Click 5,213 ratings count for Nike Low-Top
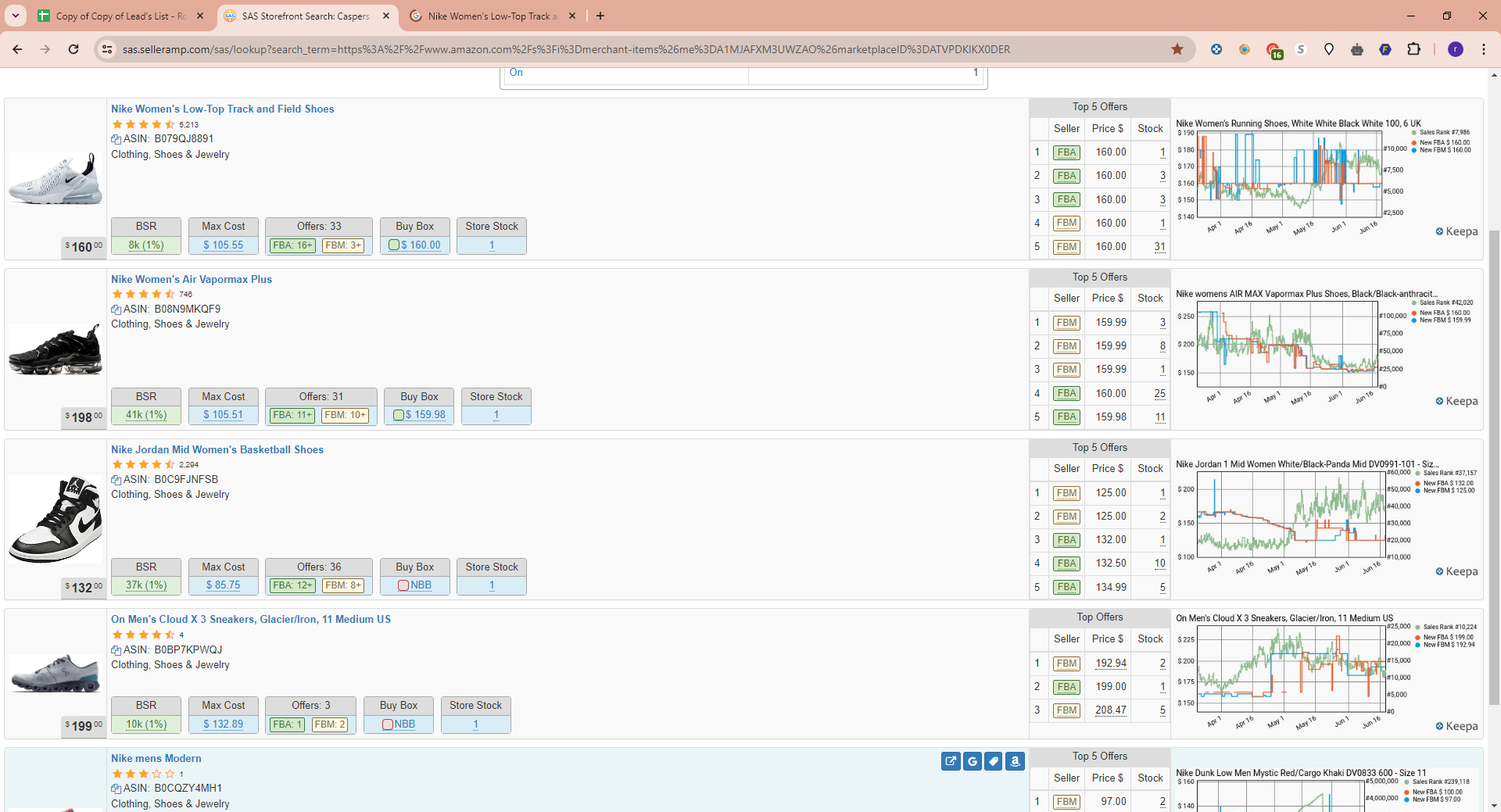Screen dimensions: 1501x812 click(x=188, y=125)
